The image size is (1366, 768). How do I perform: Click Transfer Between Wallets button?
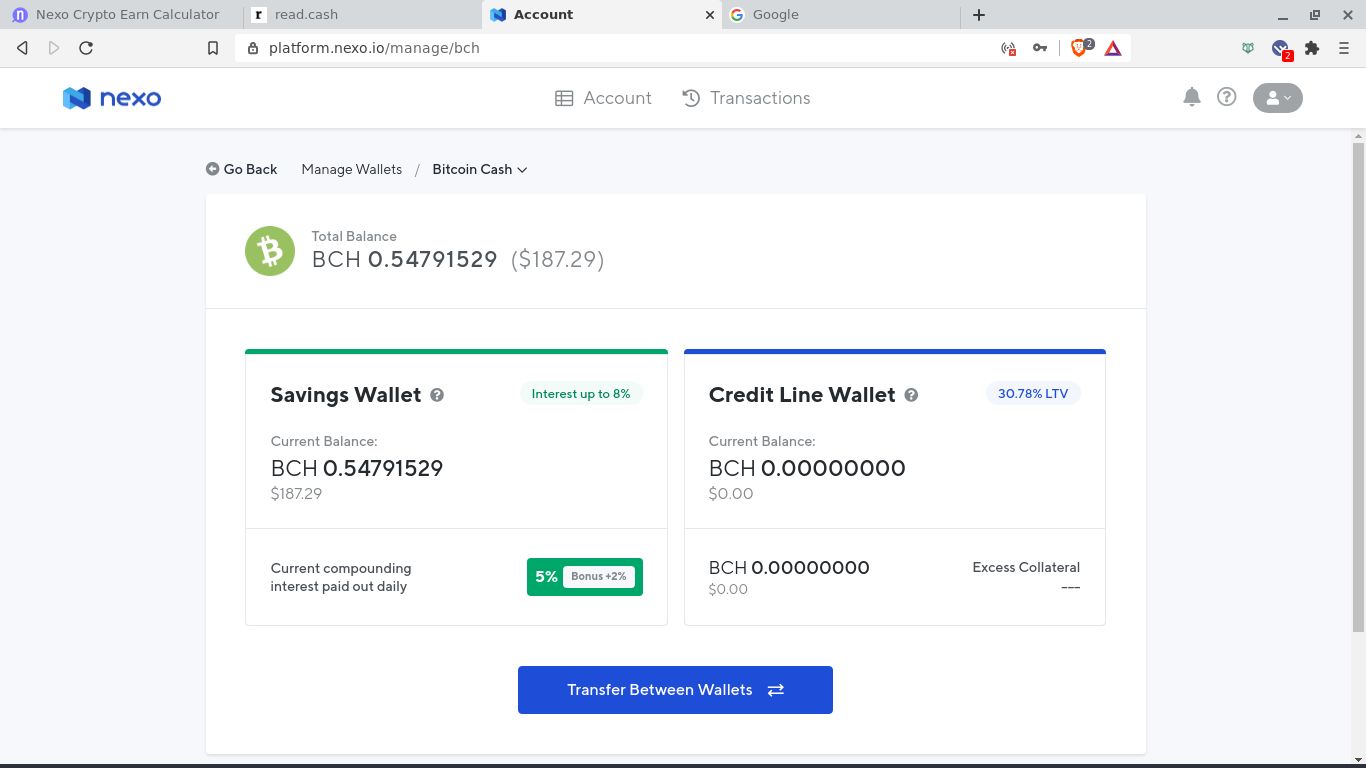(x=675, y=690)
